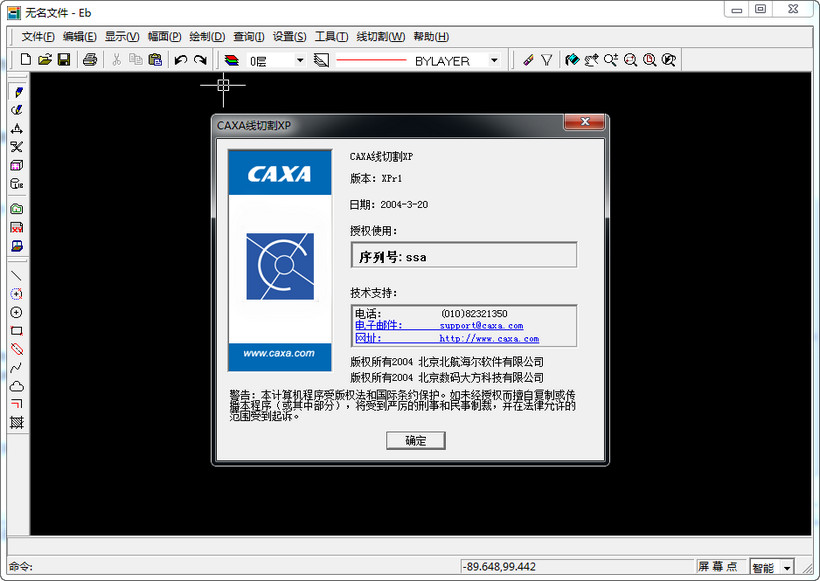Save the drawing with the floppy icon
Viewport: 820px width, 581px height.
tap(64, 60)
